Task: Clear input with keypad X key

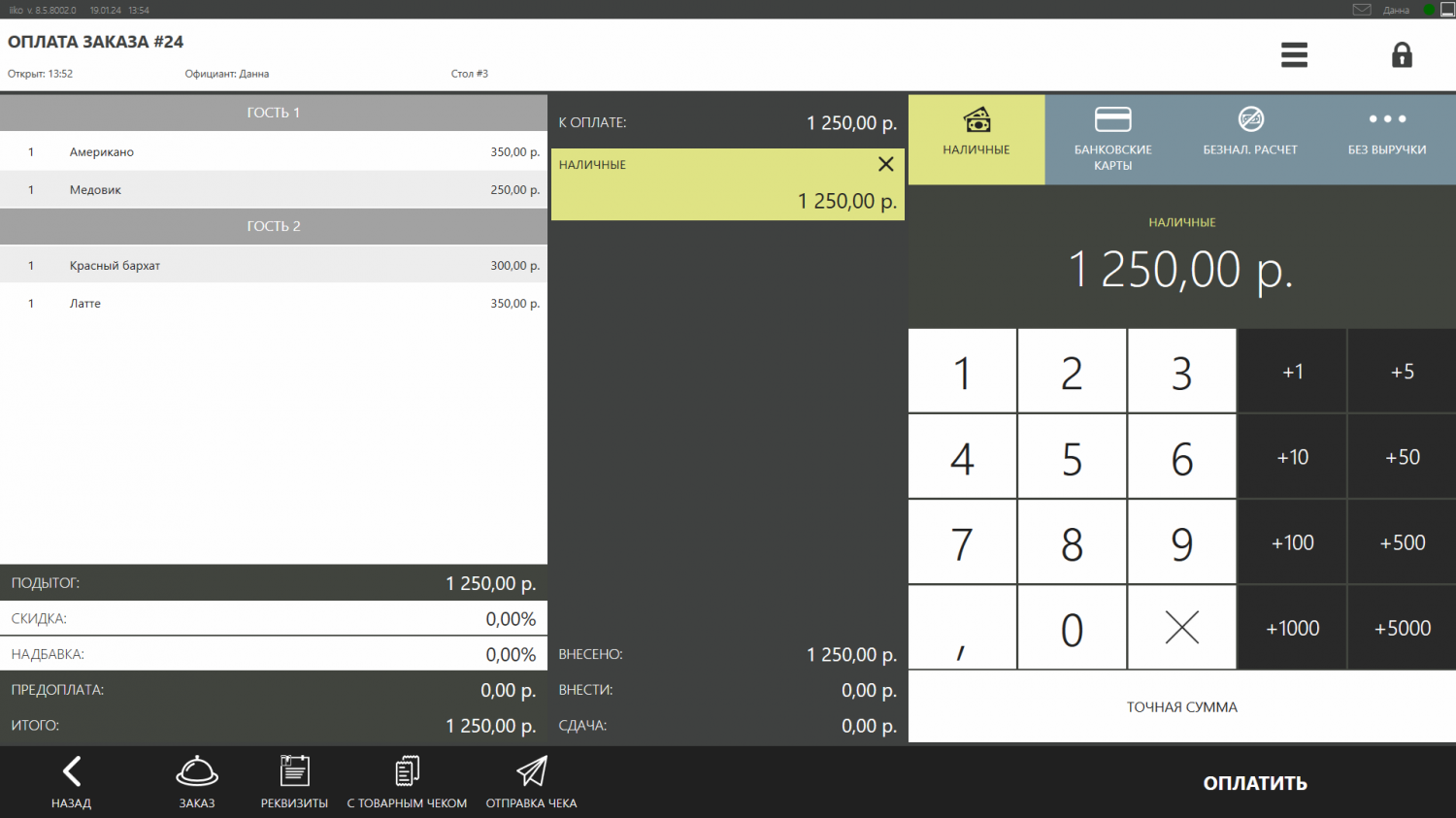Action: click(x=1181, y=628)
